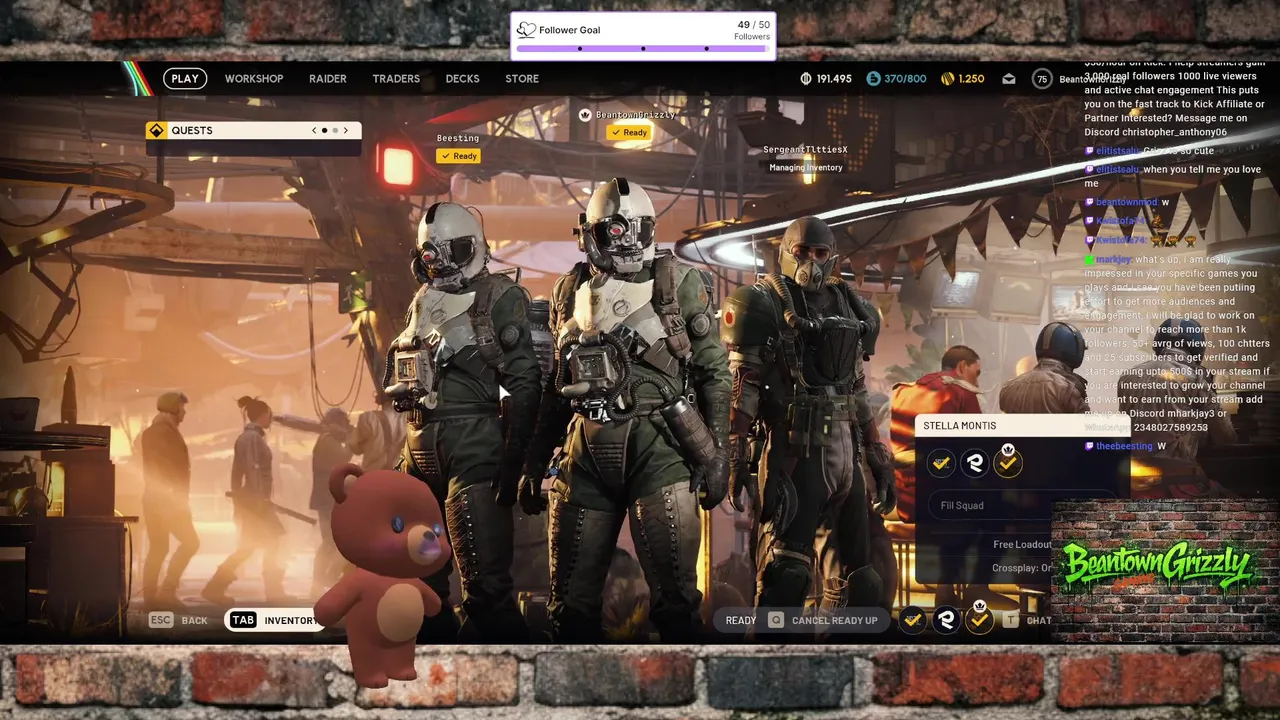Click first ready checkmark in Stella Montis panel
The height and width of the screenshot is (720, 1280).
click(941, 463)
